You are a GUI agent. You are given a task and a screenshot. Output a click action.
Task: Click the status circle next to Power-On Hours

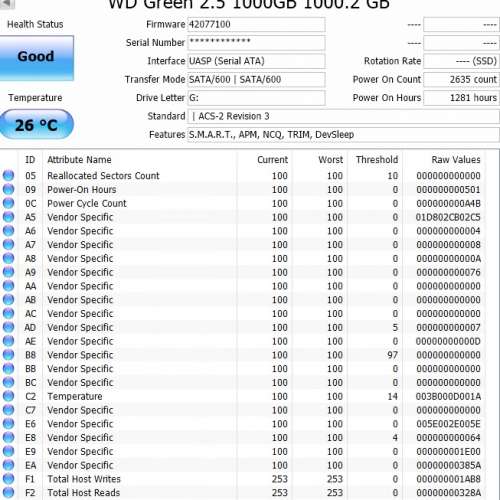click(x=8, y=189)
